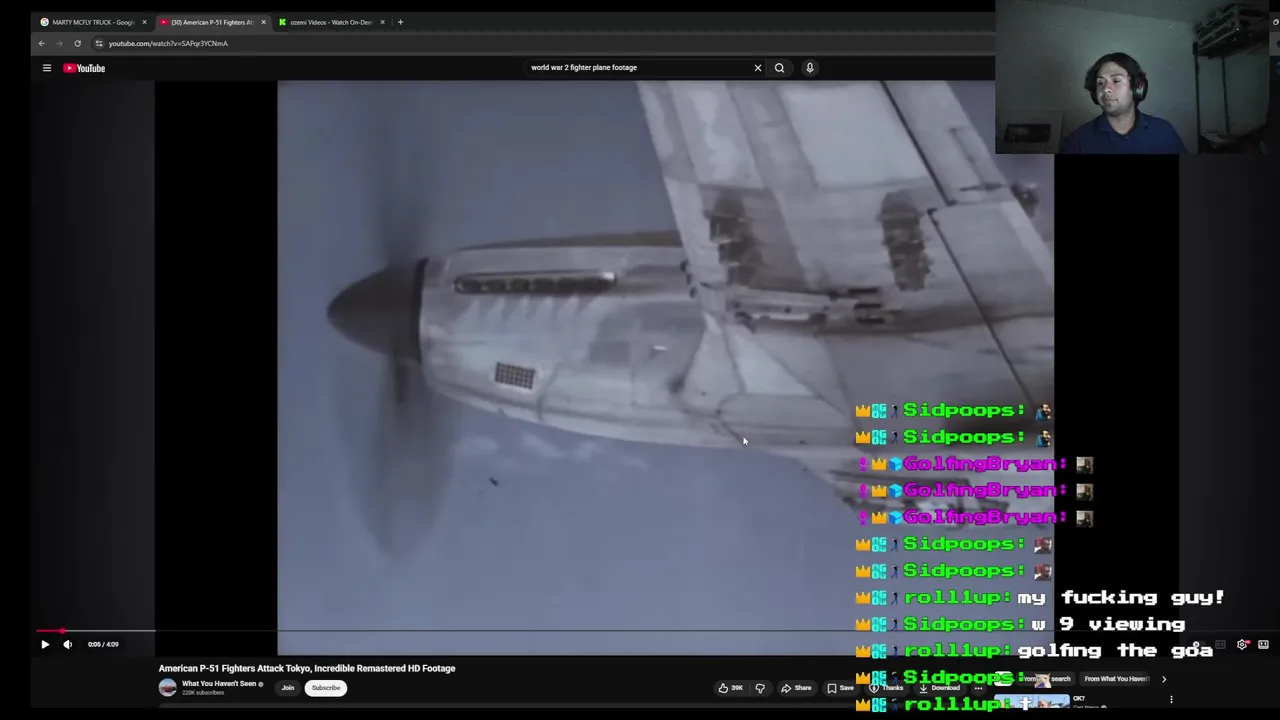This screenshot has height=720, width=1280.
Task: Switch player to theater mode
Action: (x=1263, y=645)
